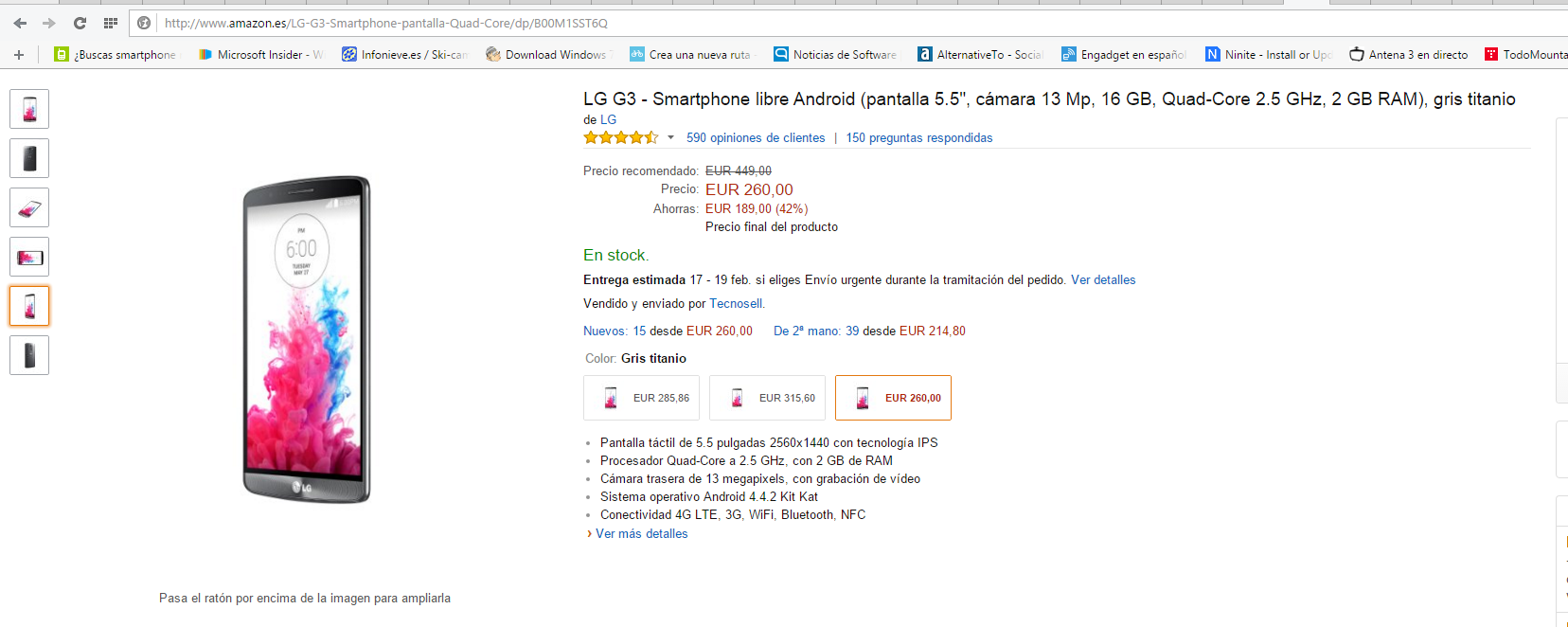The width and height of the screenshot is (1568, 627).
Task: Reload the current page
Action: click(80, 23)
